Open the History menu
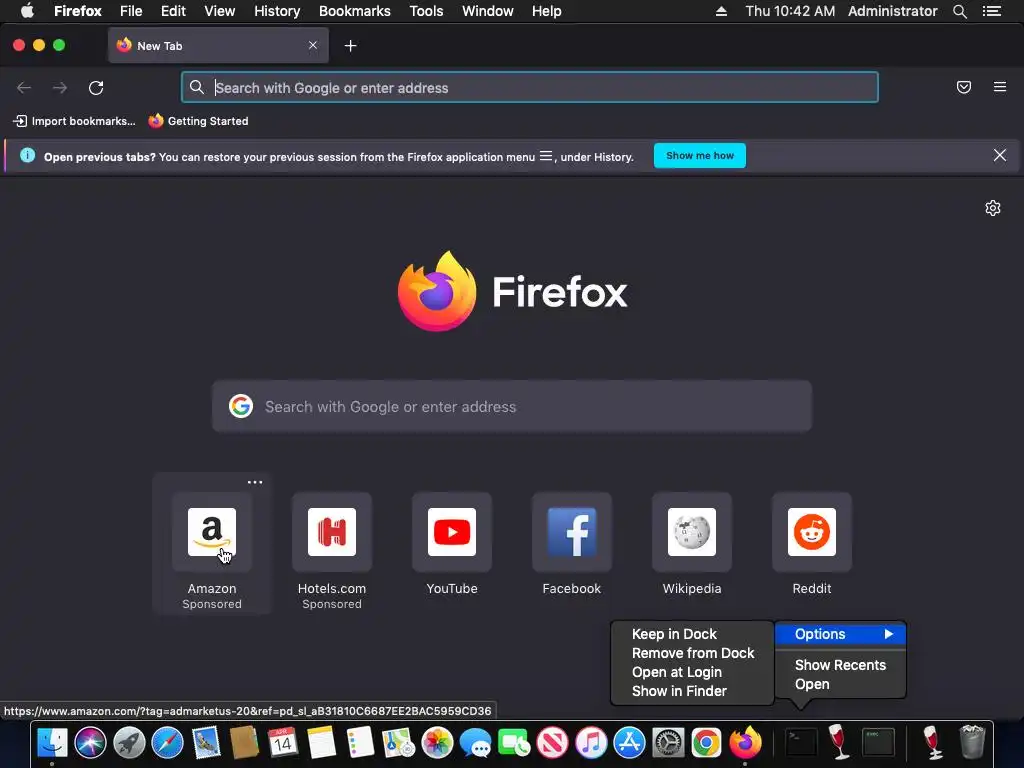Viewport: 1024px width, 768px height. tap(277, 11)
